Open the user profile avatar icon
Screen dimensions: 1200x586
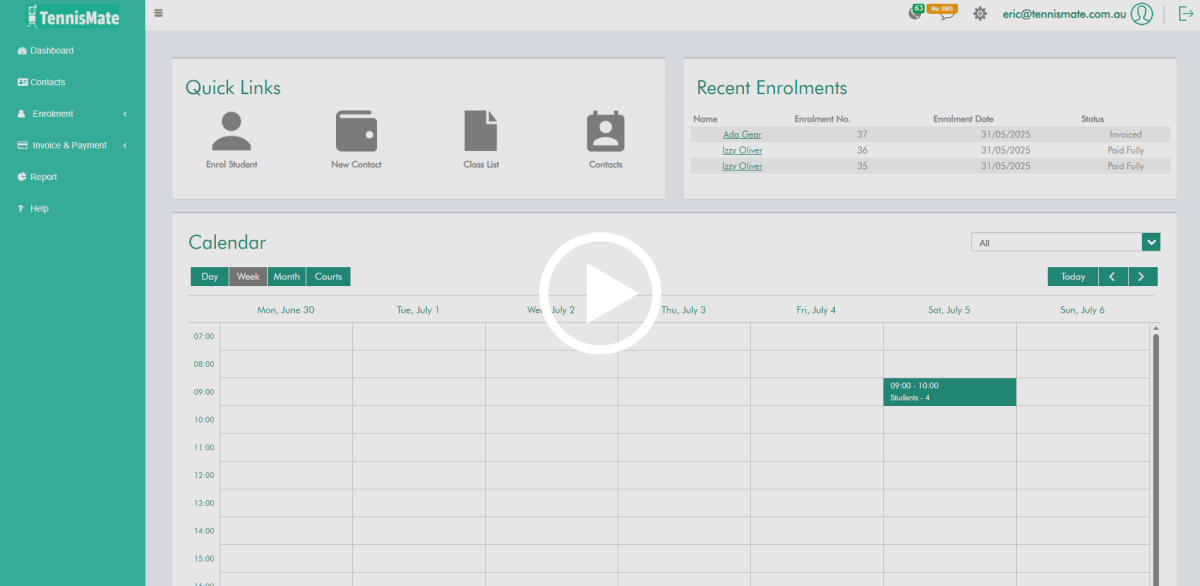tap(1142, 13)
